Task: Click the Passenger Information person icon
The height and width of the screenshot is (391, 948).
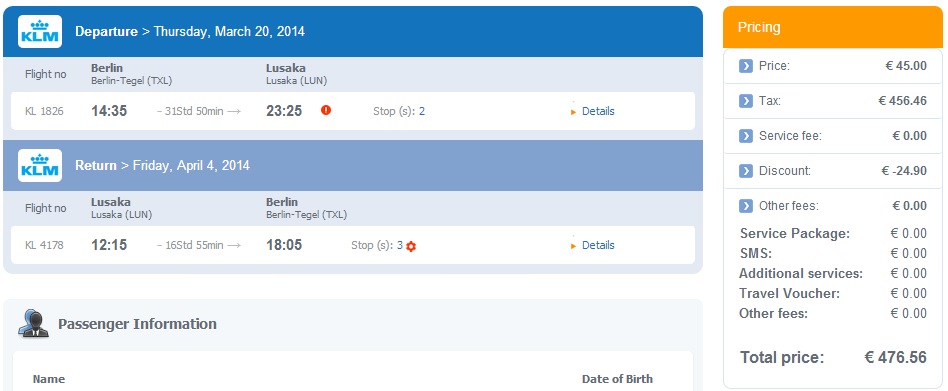Action: tap(33, 323)
